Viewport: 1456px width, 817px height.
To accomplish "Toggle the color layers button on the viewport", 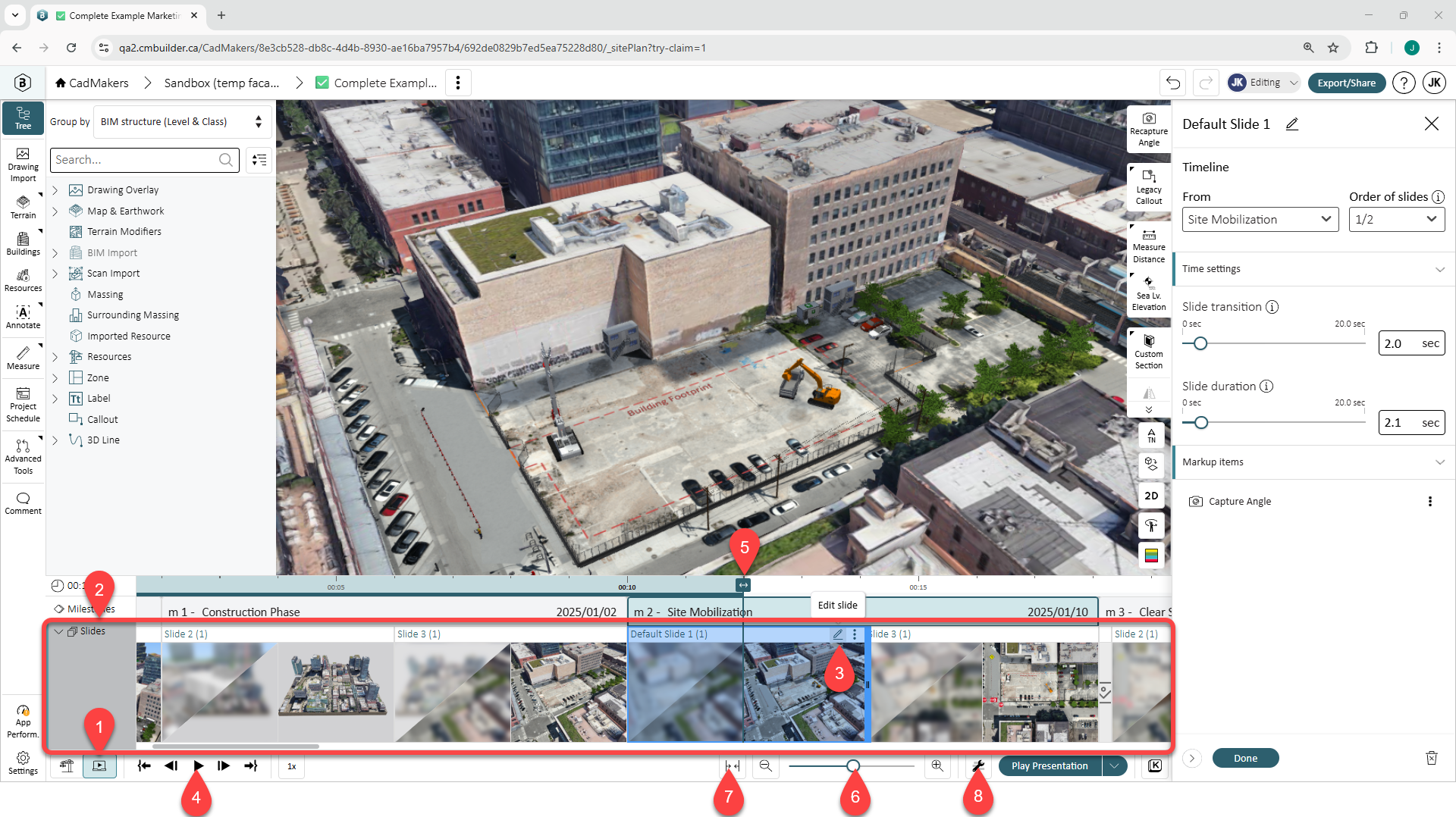I will click(1151, 556).
